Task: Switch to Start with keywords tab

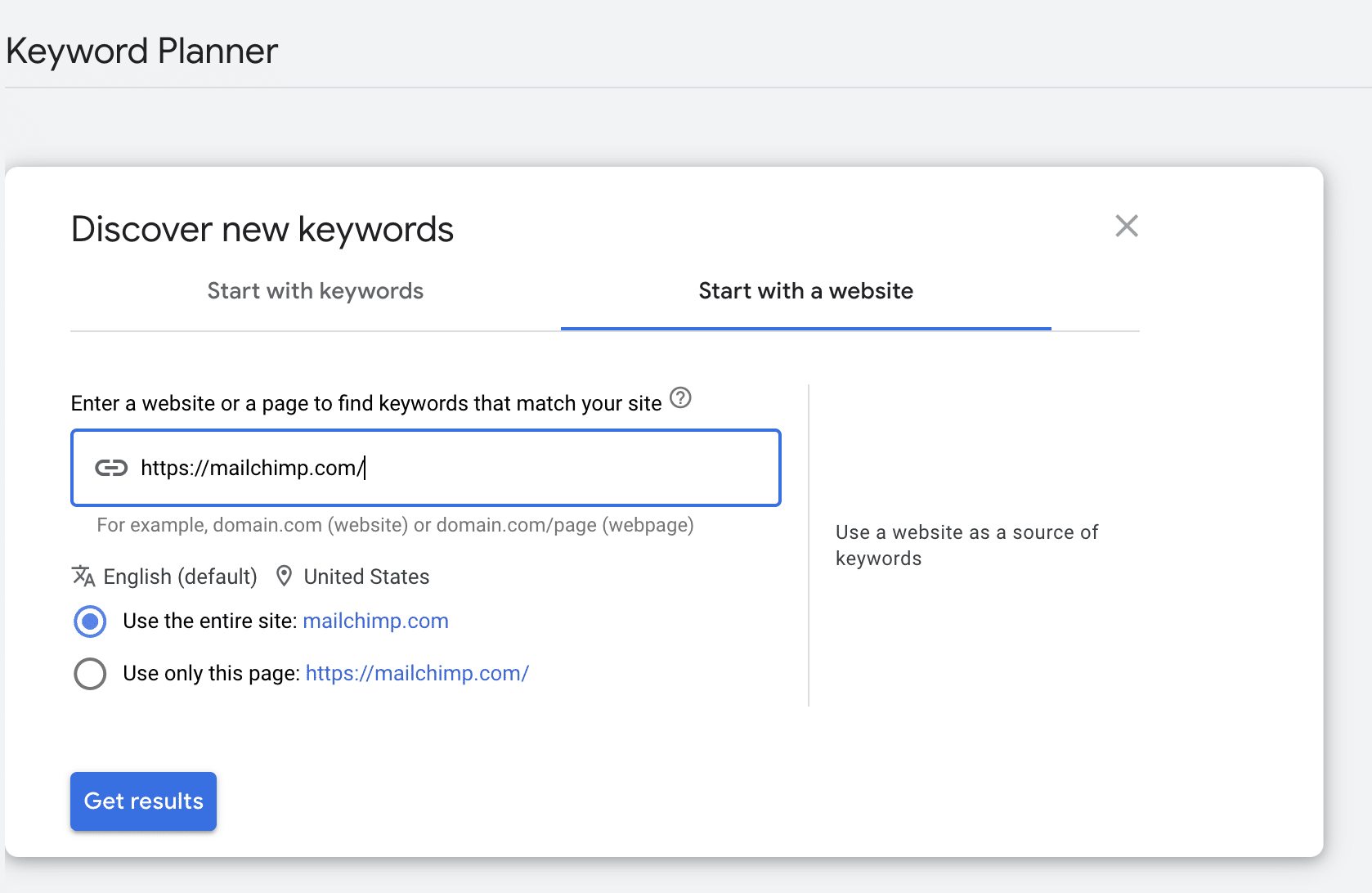Action: point(316,291)
